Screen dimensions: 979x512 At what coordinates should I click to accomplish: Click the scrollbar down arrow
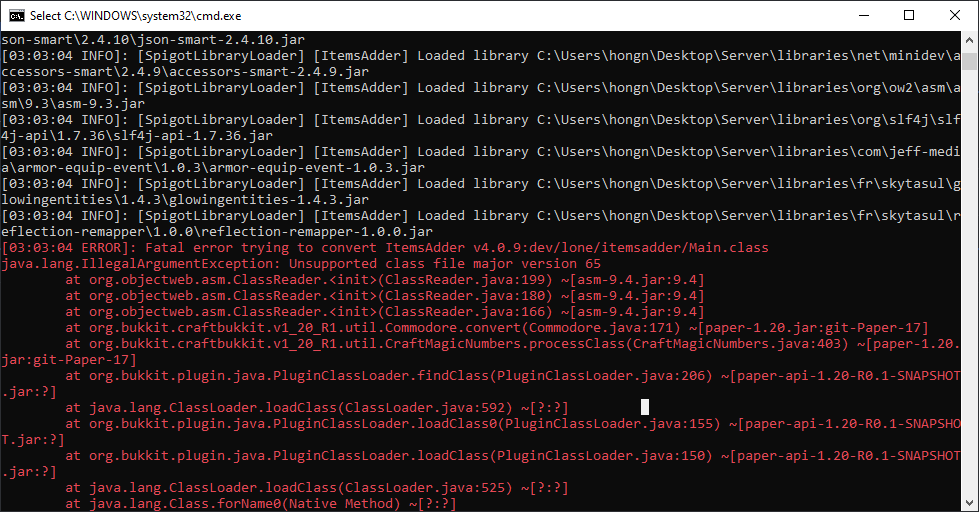tap(969, 503)
